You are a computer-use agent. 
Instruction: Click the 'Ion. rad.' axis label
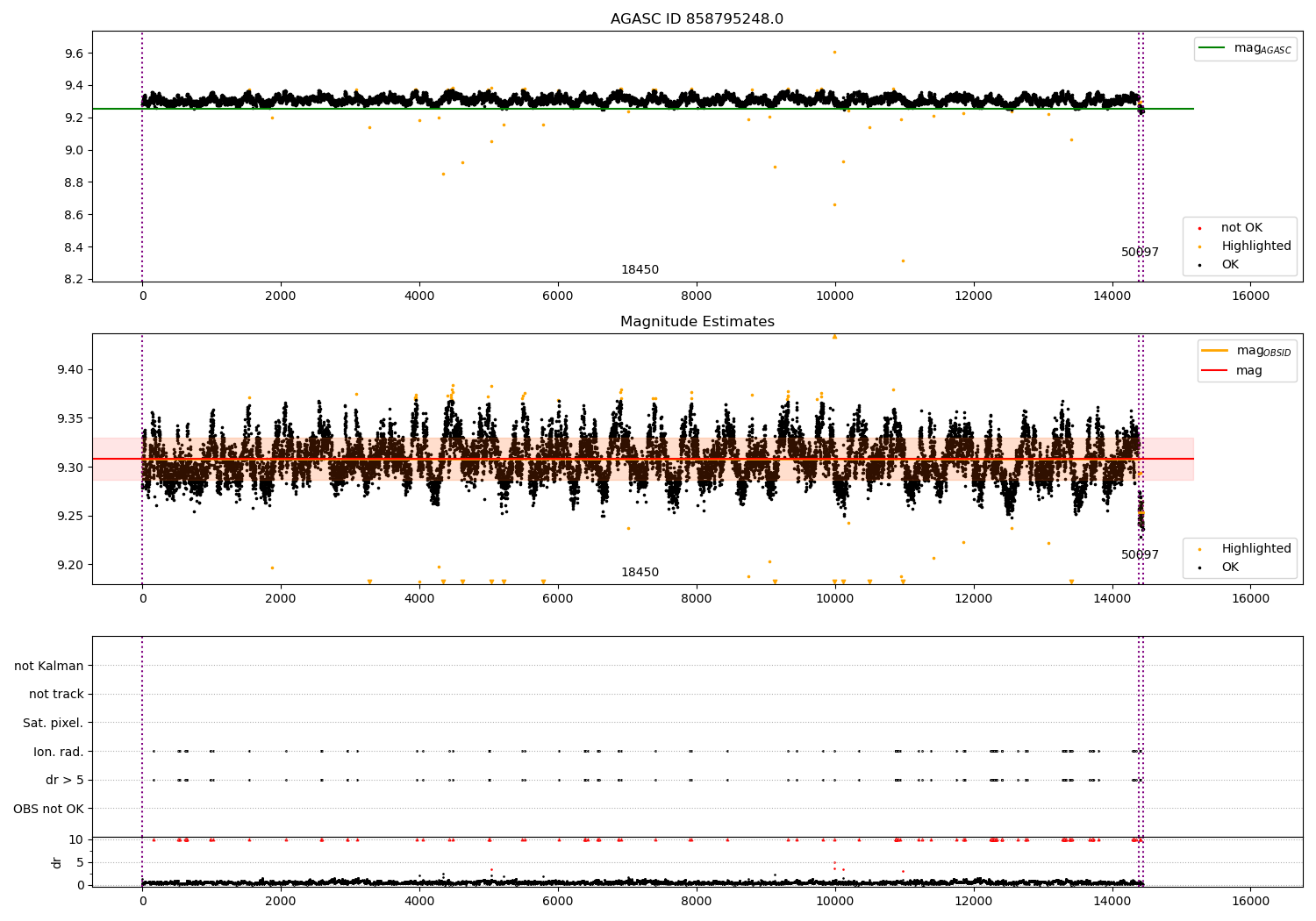(x=59, y=752)
